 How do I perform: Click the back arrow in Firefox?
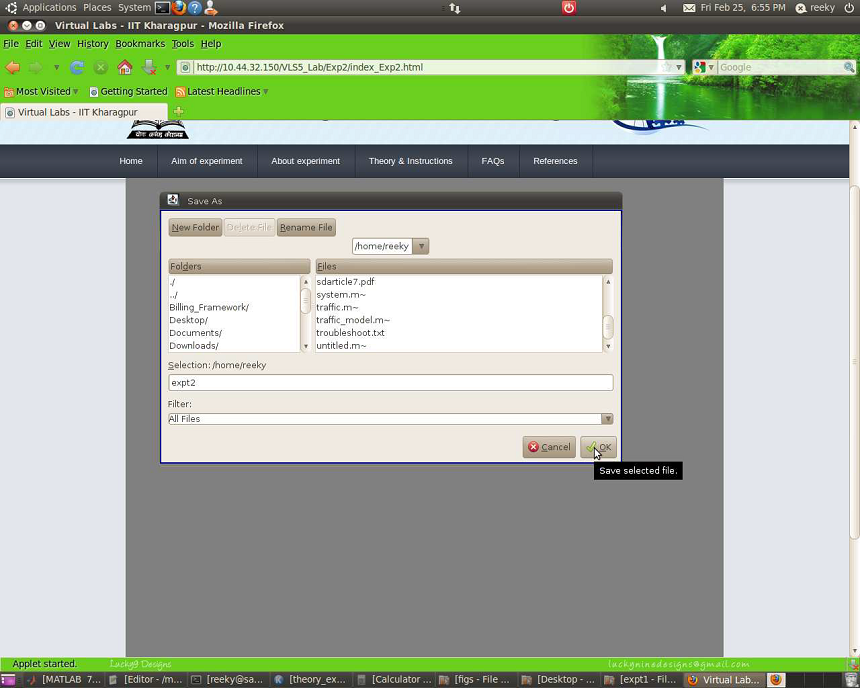click(x=13, y=67)
